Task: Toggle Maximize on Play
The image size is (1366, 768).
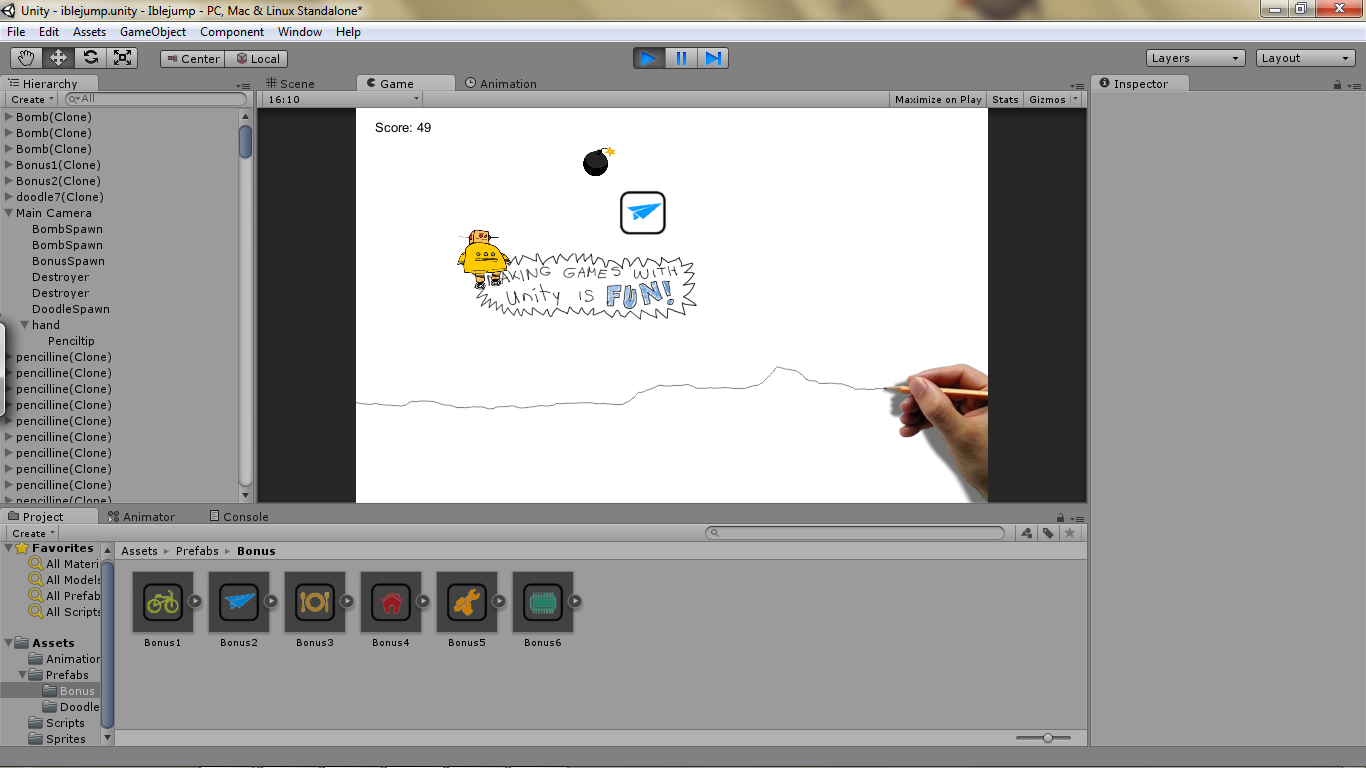Action: [938, 99]
